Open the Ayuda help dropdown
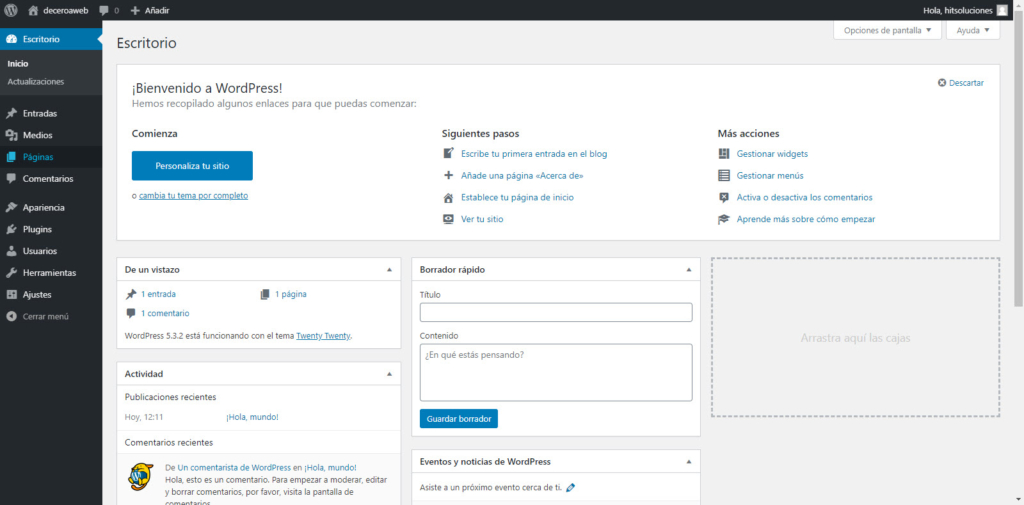Image resolution: width=1024 pixels, height=505 pixels. pos(973,30)
